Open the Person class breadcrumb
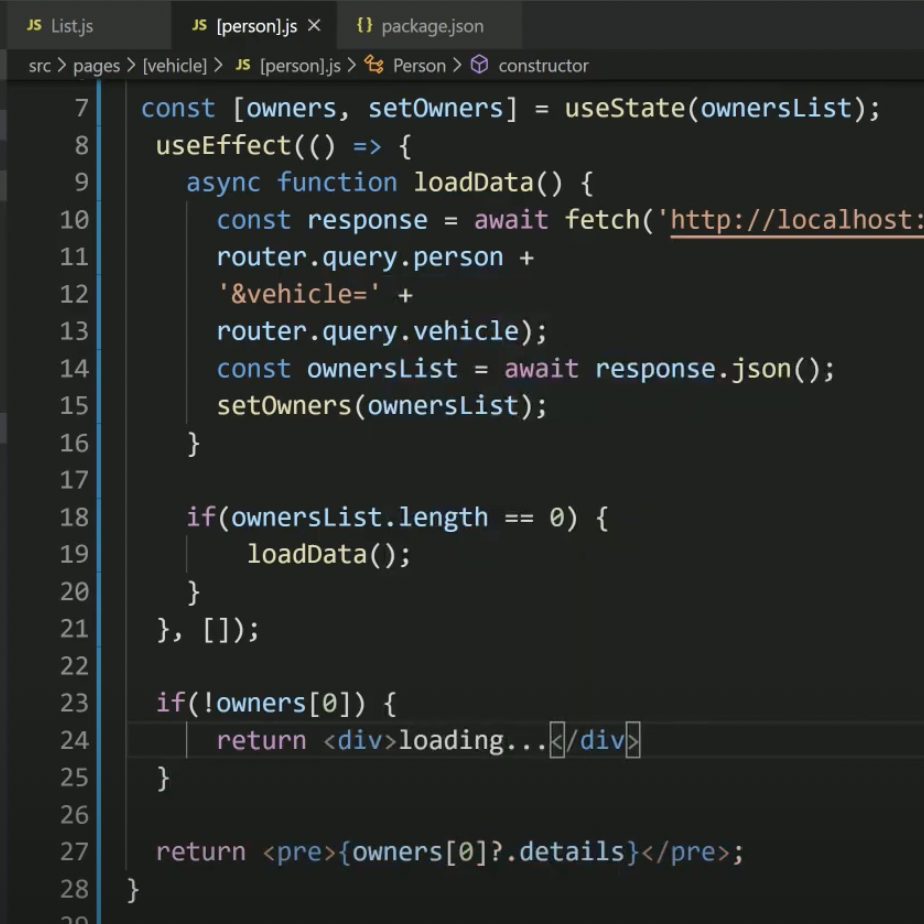The image size is (924, 924). coord(419,65)
